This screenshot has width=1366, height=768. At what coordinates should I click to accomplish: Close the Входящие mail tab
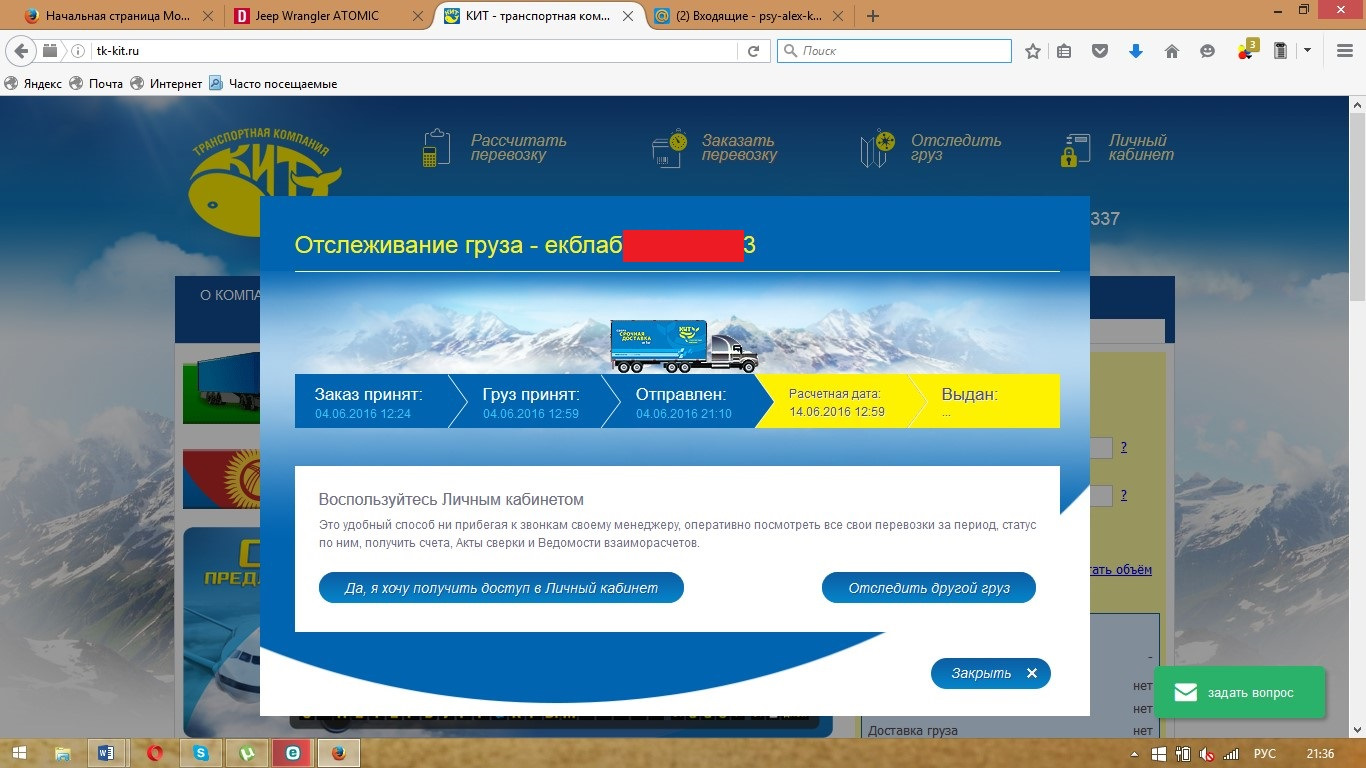pyautogui.click(x=836, y=16)
